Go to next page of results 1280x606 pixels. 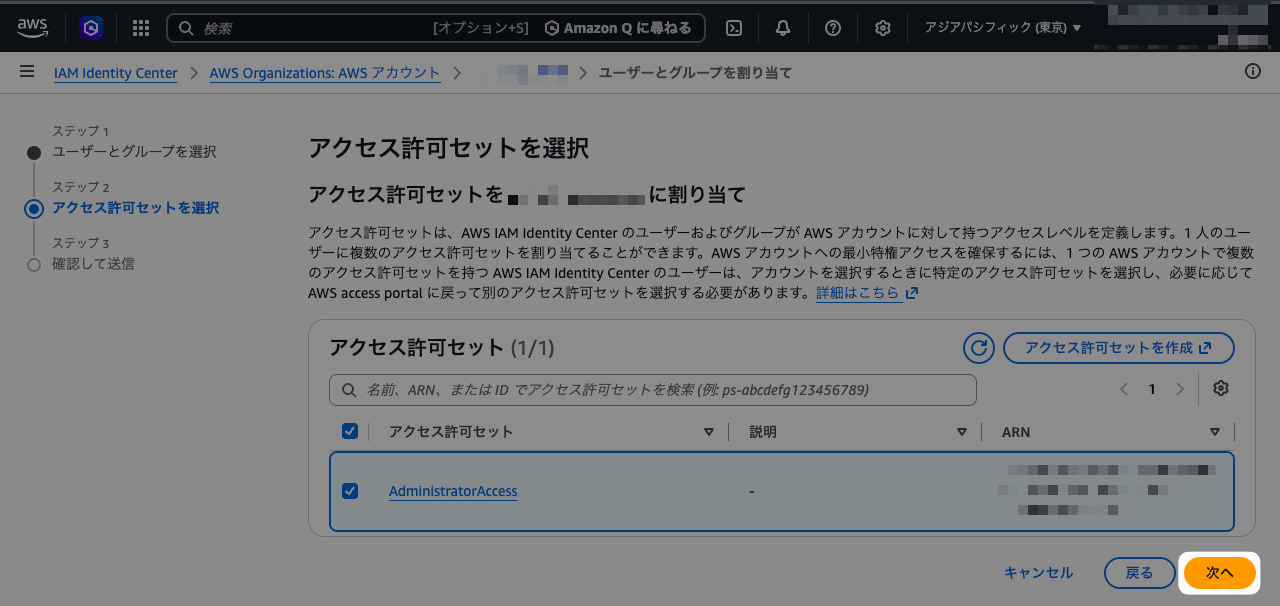click(x=1180, y=389)
